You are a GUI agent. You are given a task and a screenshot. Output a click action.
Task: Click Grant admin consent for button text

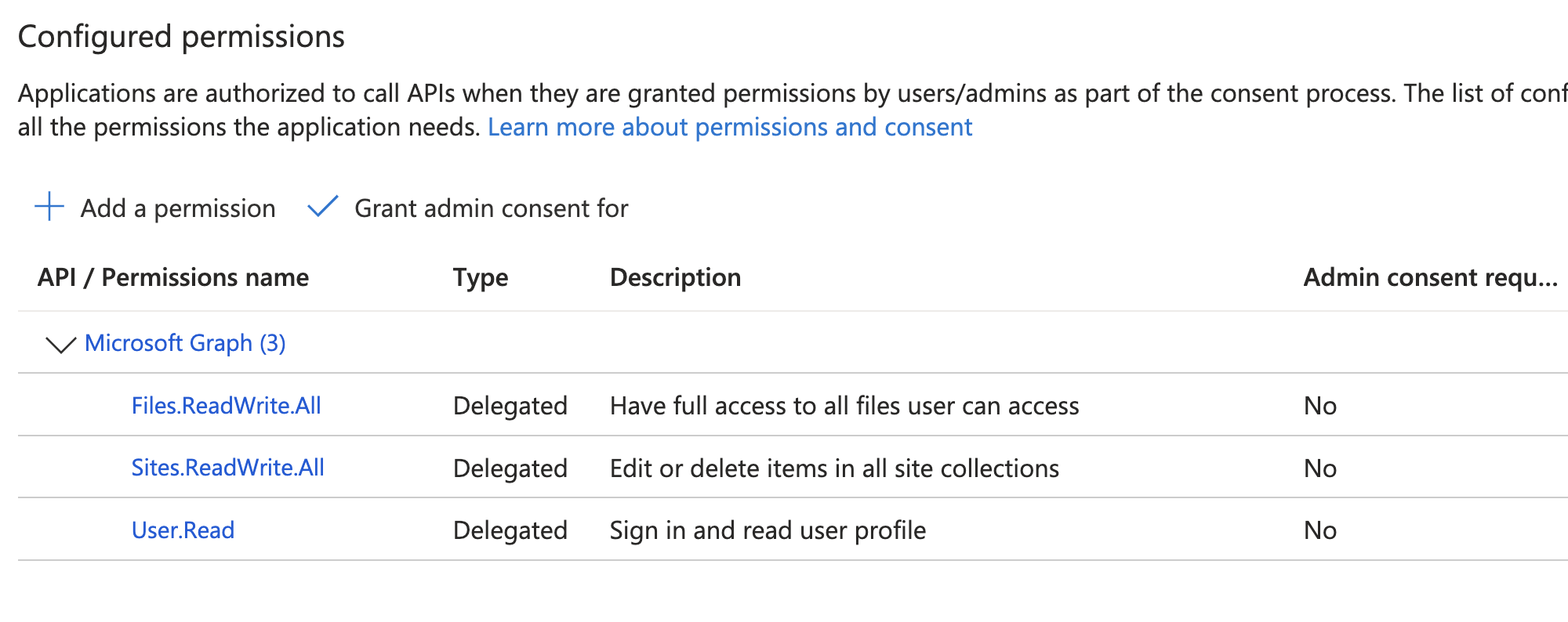click(x=492, y=208)
